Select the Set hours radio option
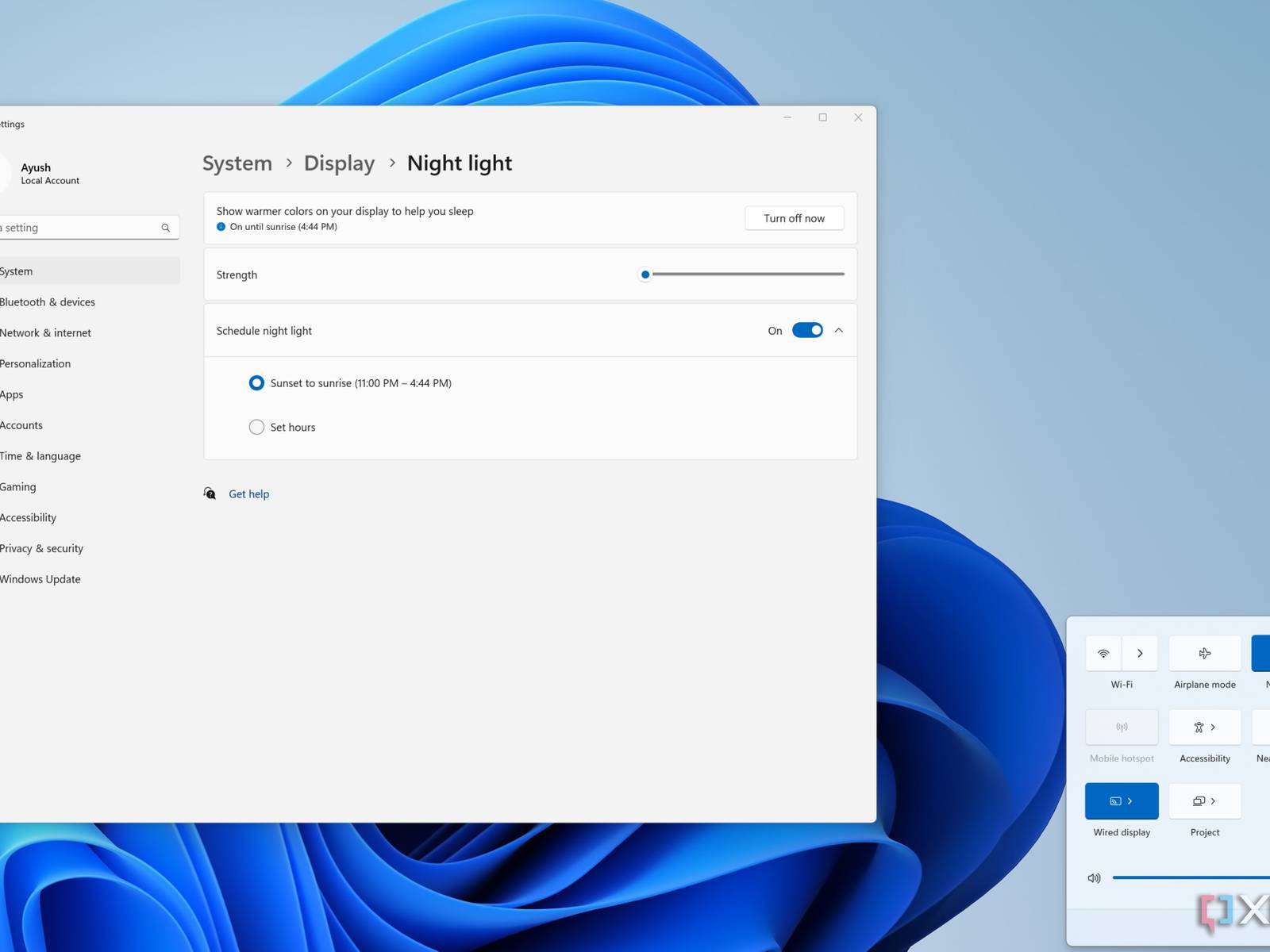This screenshot has height=952, width=1270. (x=256, y=428)
